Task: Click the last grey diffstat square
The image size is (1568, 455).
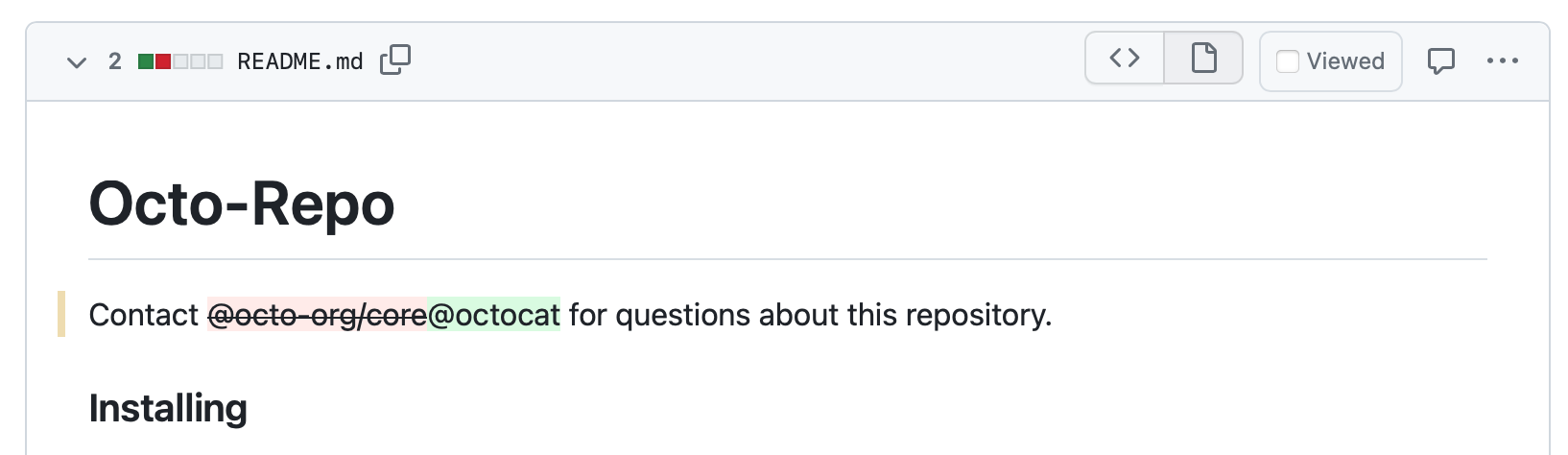Action: (215, 61)
